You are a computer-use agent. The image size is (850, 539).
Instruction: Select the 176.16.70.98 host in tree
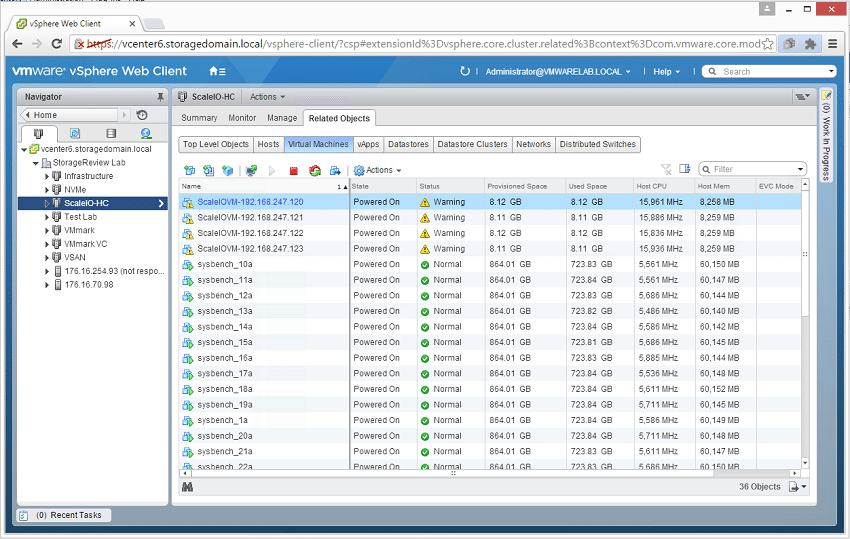coord(89,285)
